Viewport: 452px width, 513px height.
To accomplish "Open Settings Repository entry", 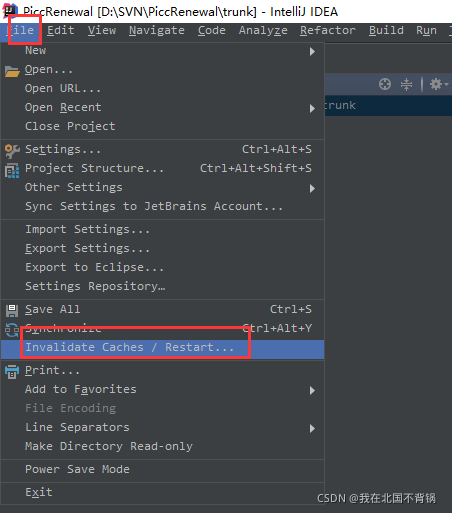I will point(162,287).
